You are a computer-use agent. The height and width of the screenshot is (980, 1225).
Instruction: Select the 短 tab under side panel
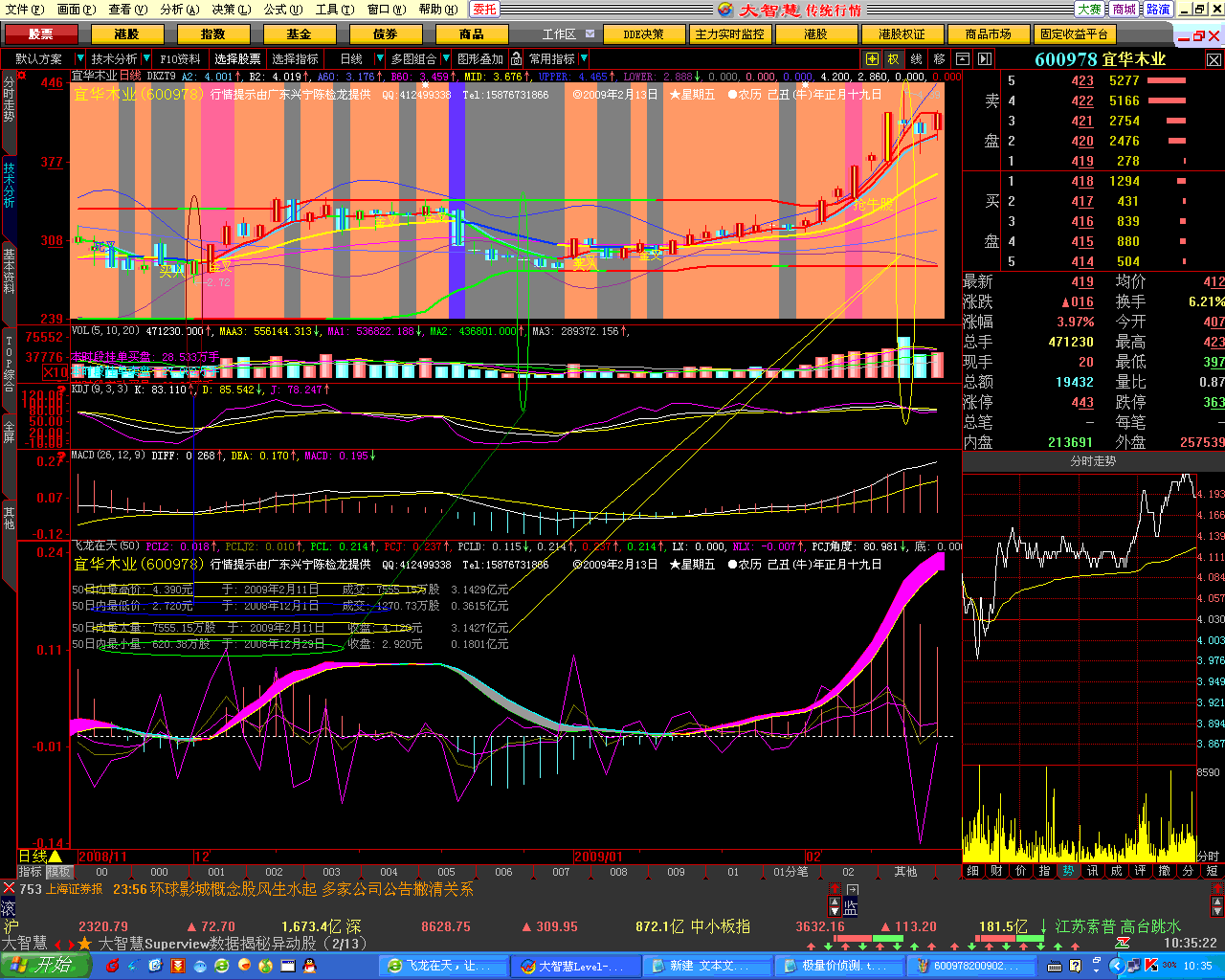[1212, 871]
